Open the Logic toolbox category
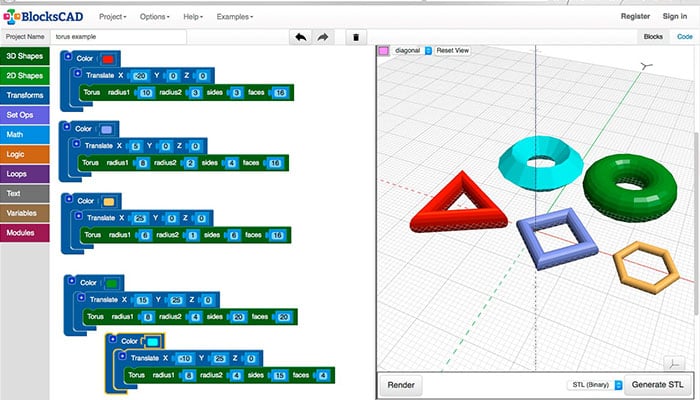The width and height of the screenshot is (700, 400). 25,154
